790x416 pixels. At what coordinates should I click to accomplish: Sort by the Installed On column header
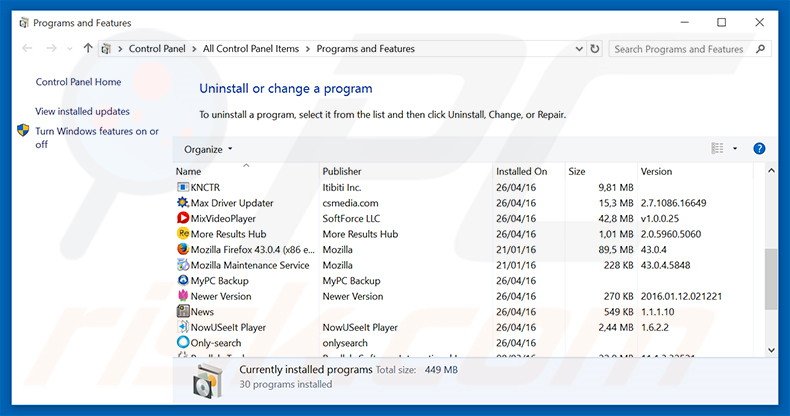pyautogui.click(x=521, y=171)
